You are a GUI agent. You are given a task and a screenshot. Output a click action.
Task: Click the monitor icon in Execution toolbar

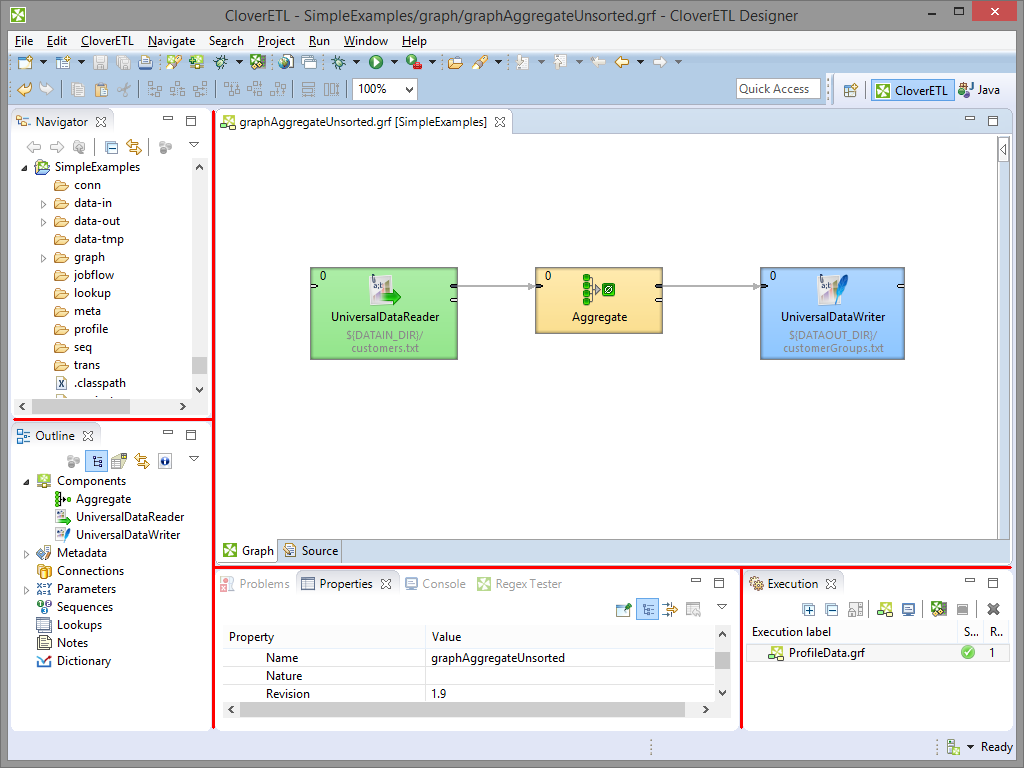pyautogui.click(x=908, y=609)
